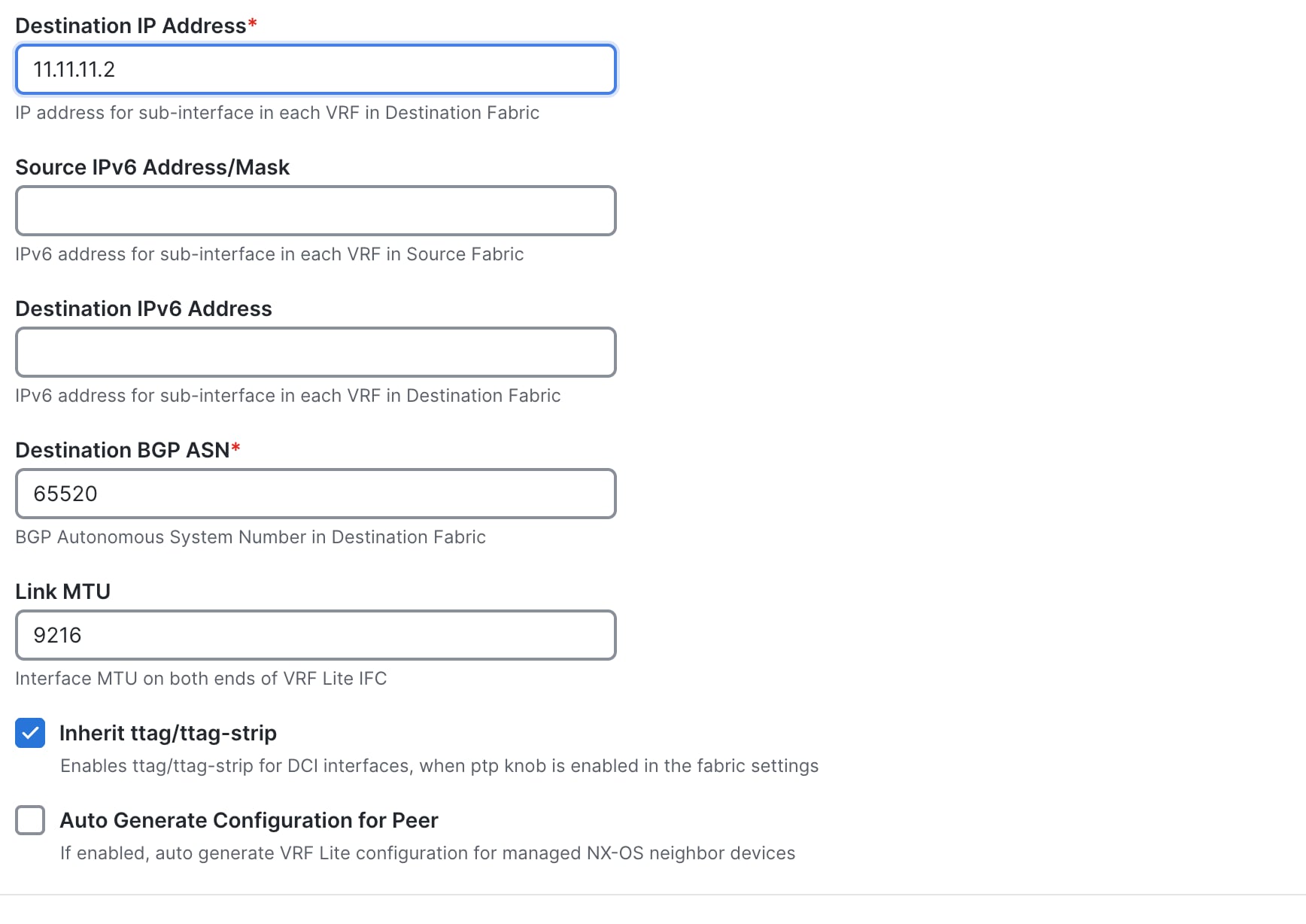The width and height of the screenshot is (1306, 924).
Task: Enable Auto Generate Configuration for Peer
Action: pyautogui.click(x=29, y=820)
